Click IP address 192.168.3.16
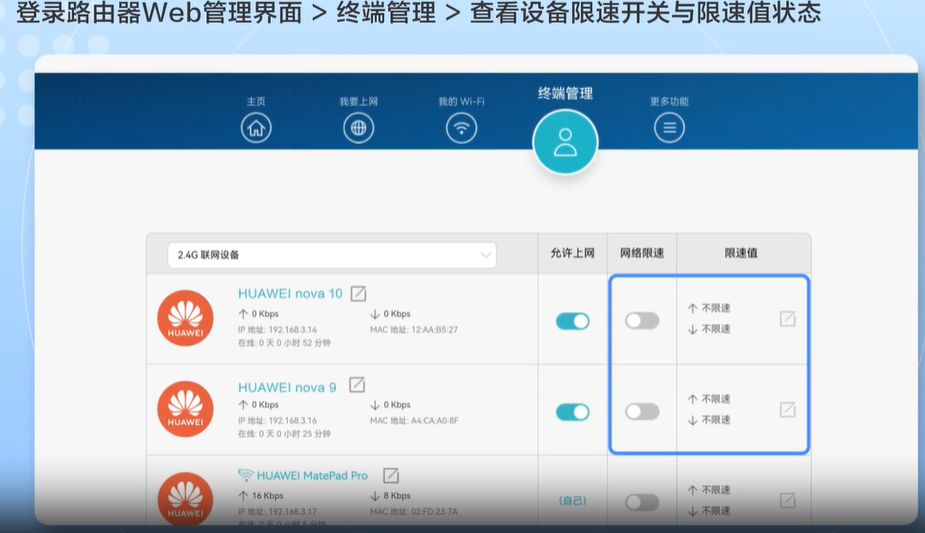The height and width of the screenshot is (533, 925). [277, 420]
